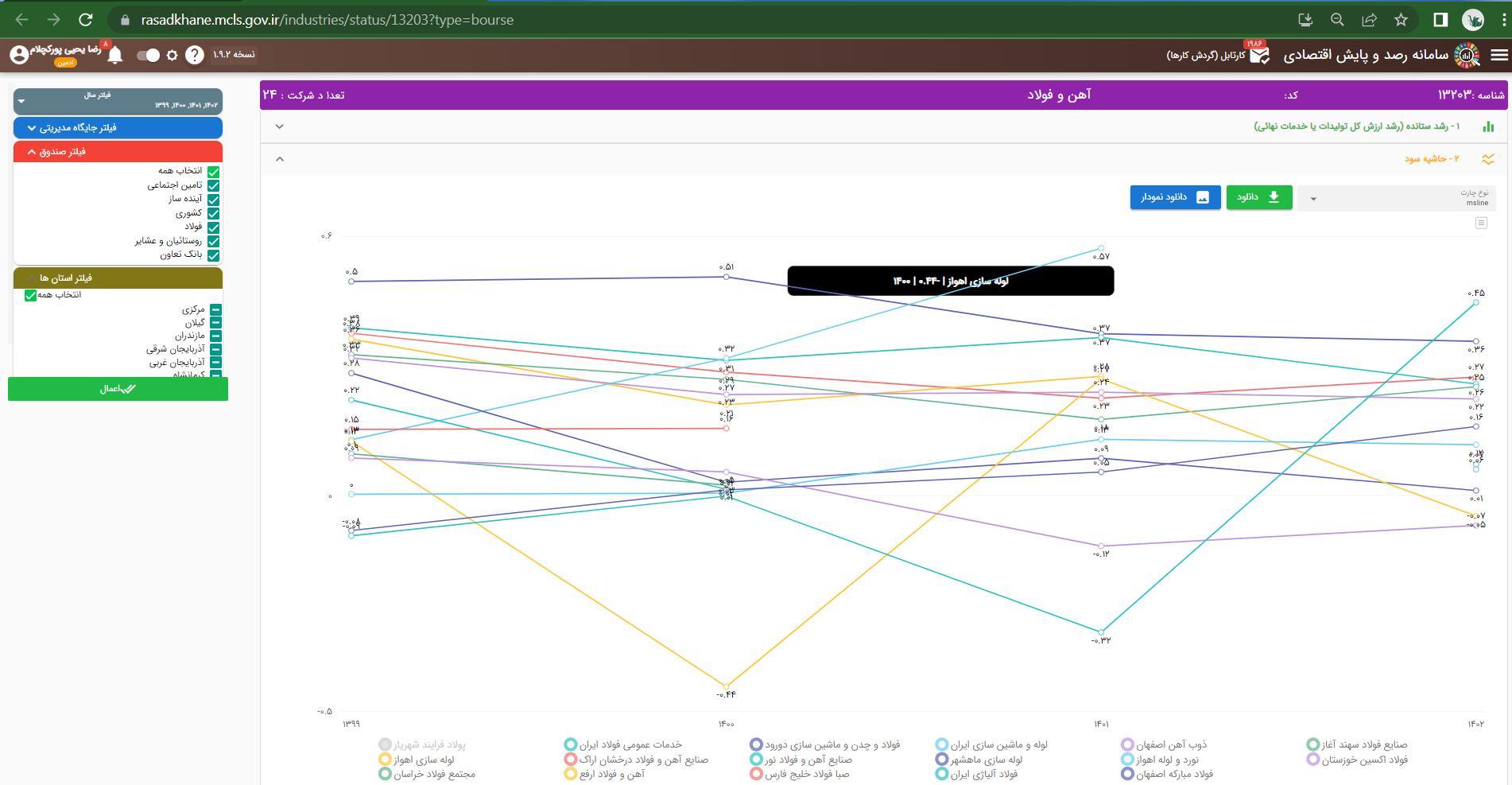Image resolution: width=1512 pixels, height=785 pixels.
Task: Toggle the بانک تعاون checkbox
Action: click(x=213, y=255)
